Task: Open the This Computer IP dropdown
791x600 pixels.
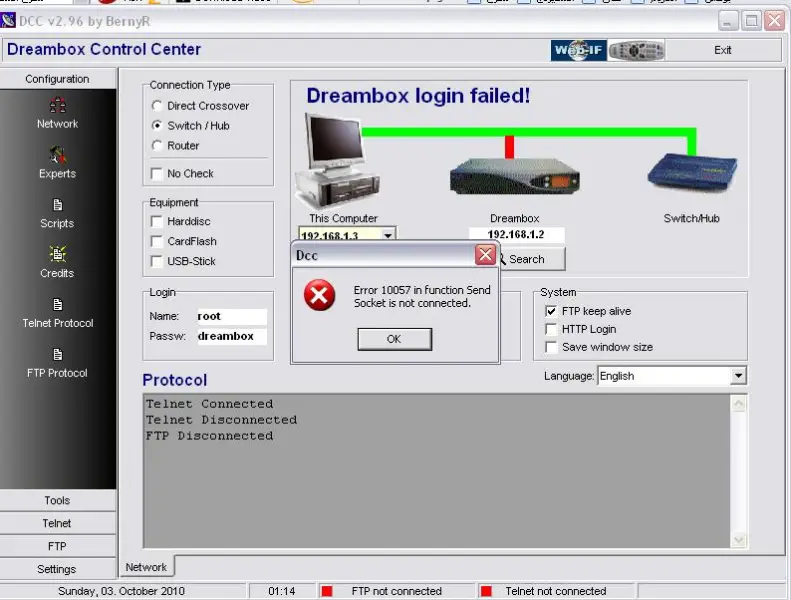Action: click(x=388, y=235)
